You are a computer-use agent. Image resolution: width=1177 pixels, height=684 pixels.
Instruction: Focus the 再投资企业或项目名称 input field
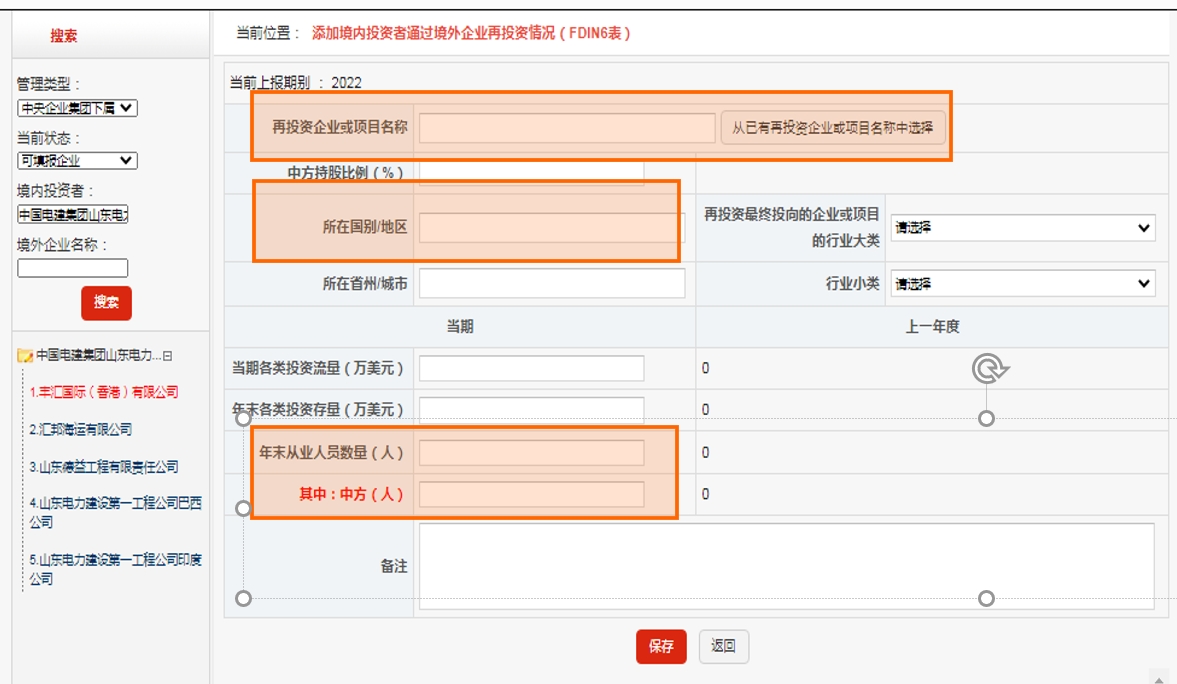click(x=566, y=128)
